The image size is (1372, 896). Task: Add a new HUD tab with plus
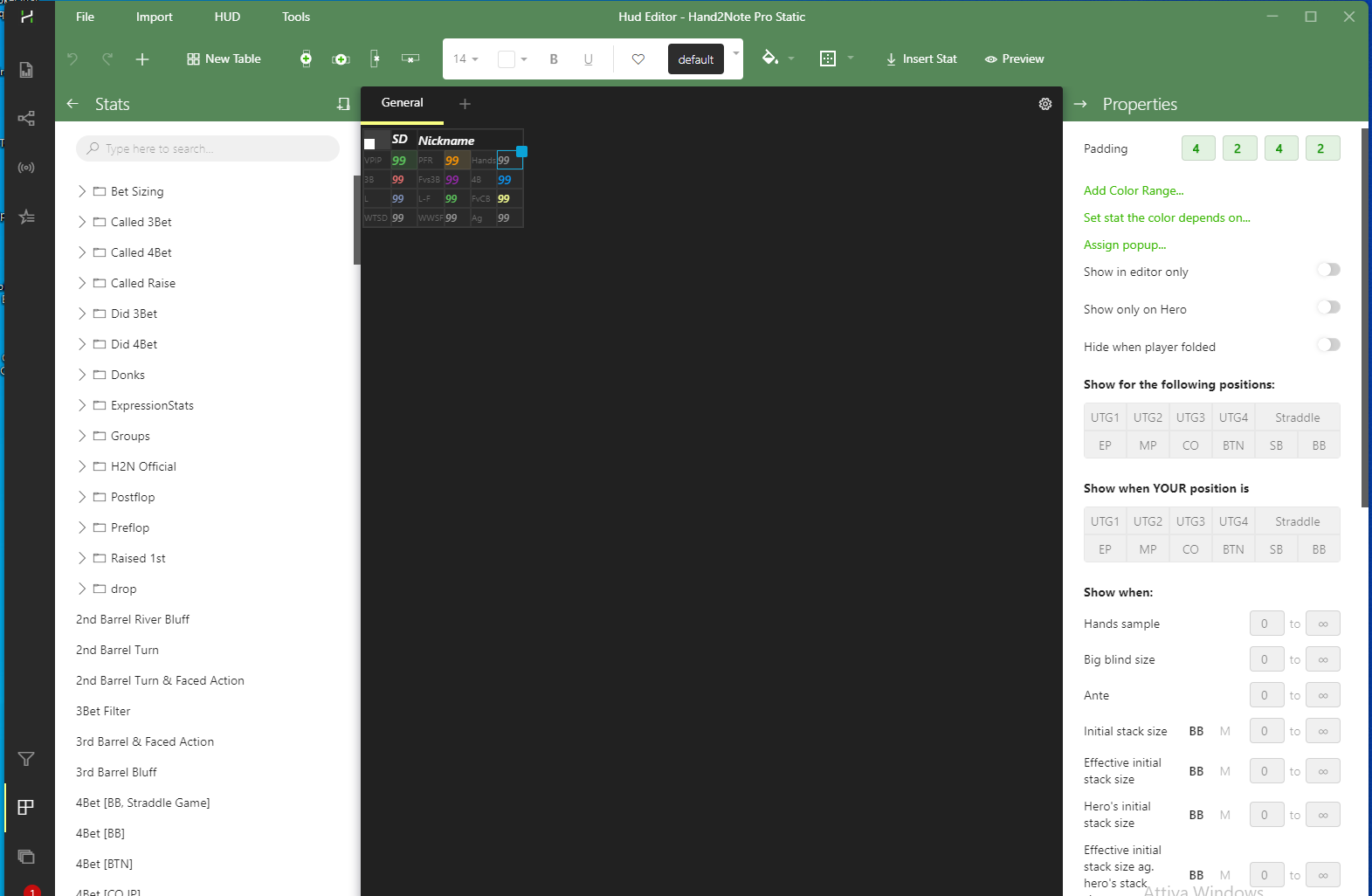[465, 104]
